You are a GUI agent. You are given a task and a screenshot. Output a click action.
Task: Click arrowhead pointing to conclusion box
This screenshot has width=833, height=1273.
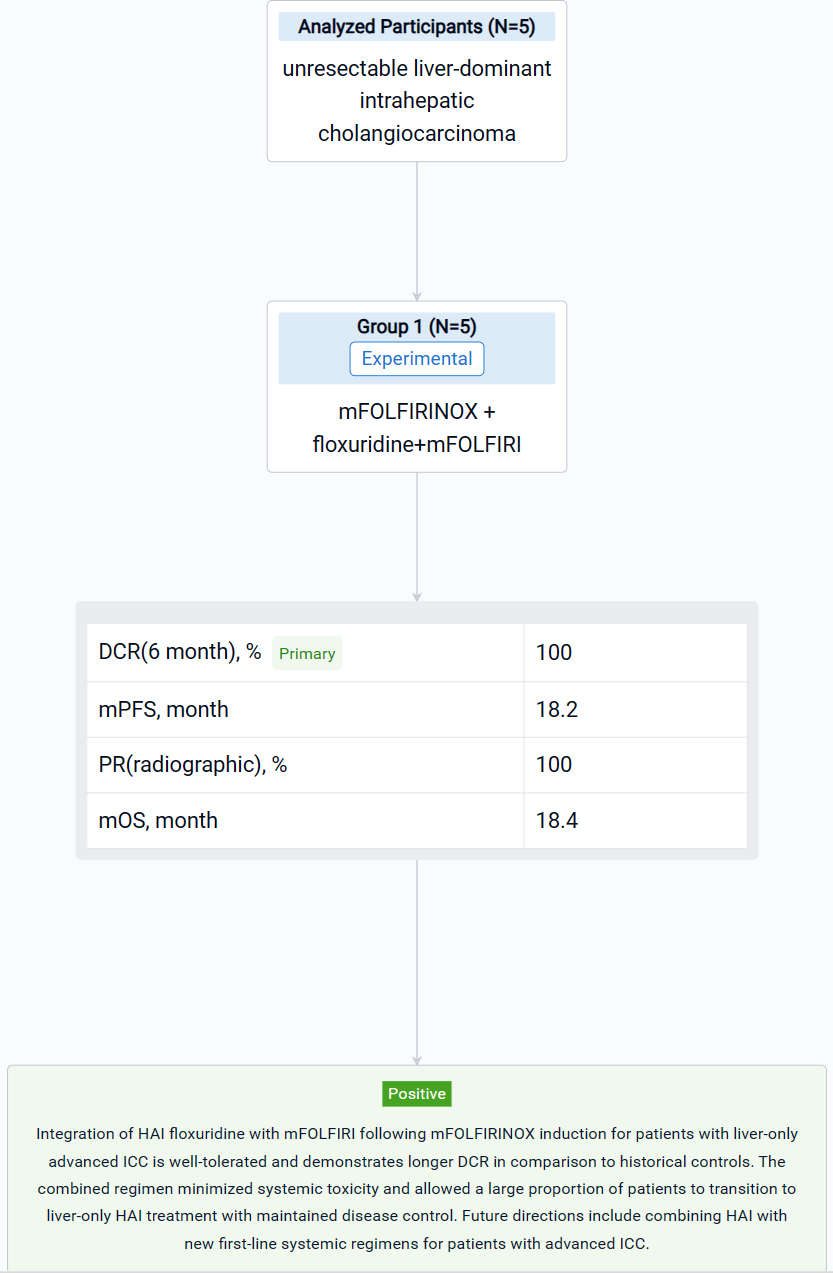[417, 1060]
